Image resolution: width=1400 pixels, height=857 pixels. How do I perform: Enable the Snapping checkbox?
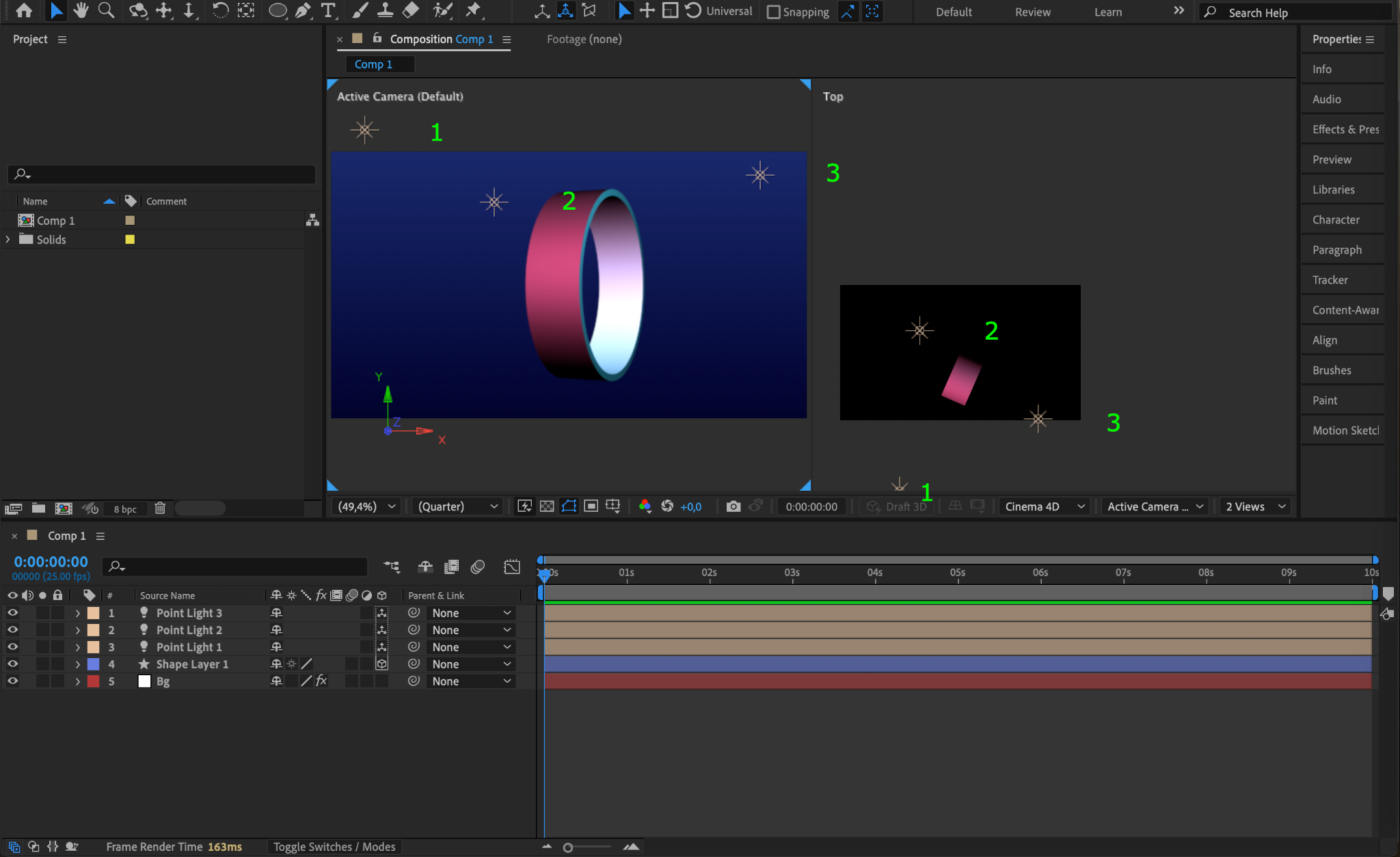coord(774,12)
